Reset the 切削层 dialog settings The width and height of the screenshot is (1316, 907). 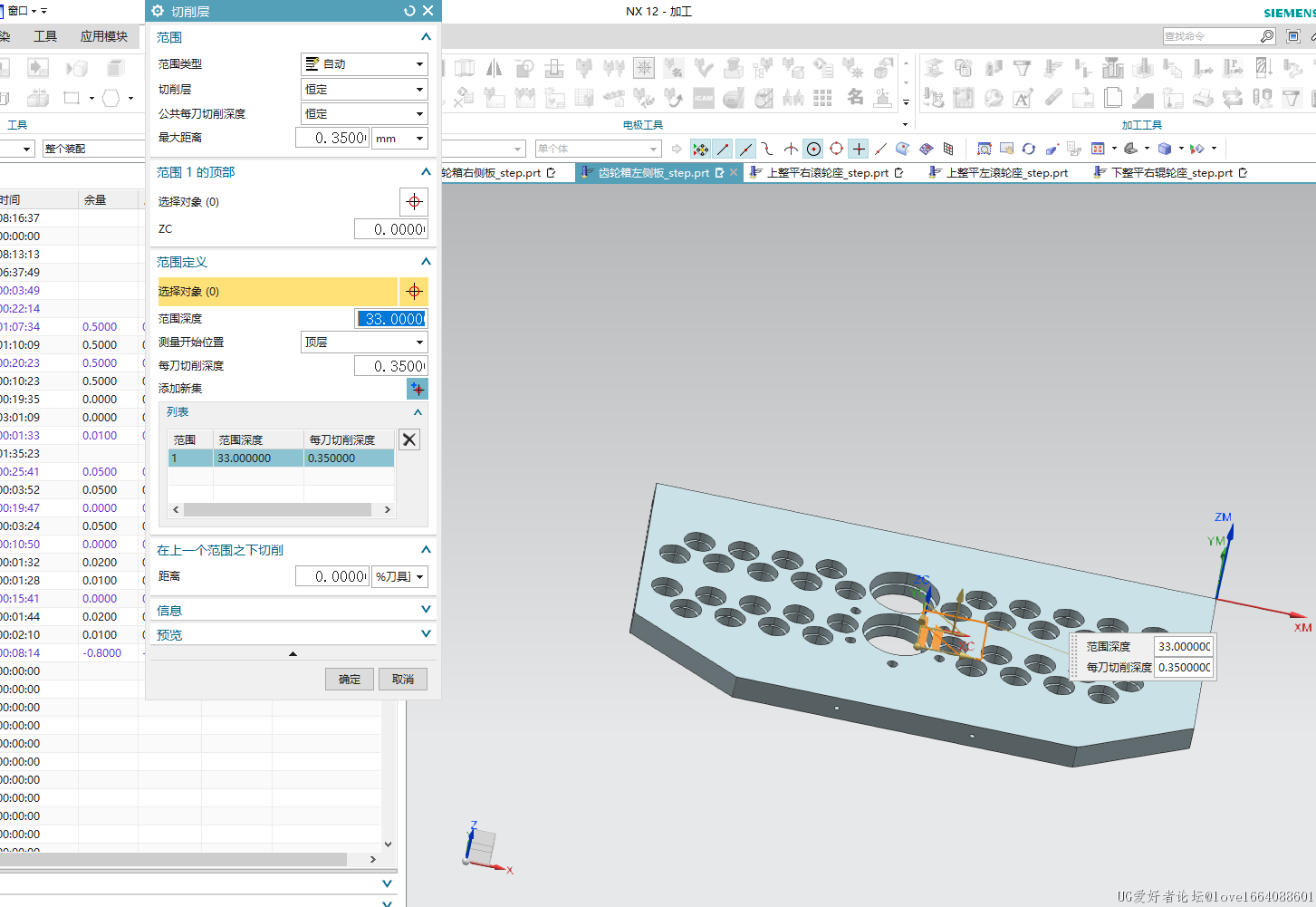(x=409, y=11)
